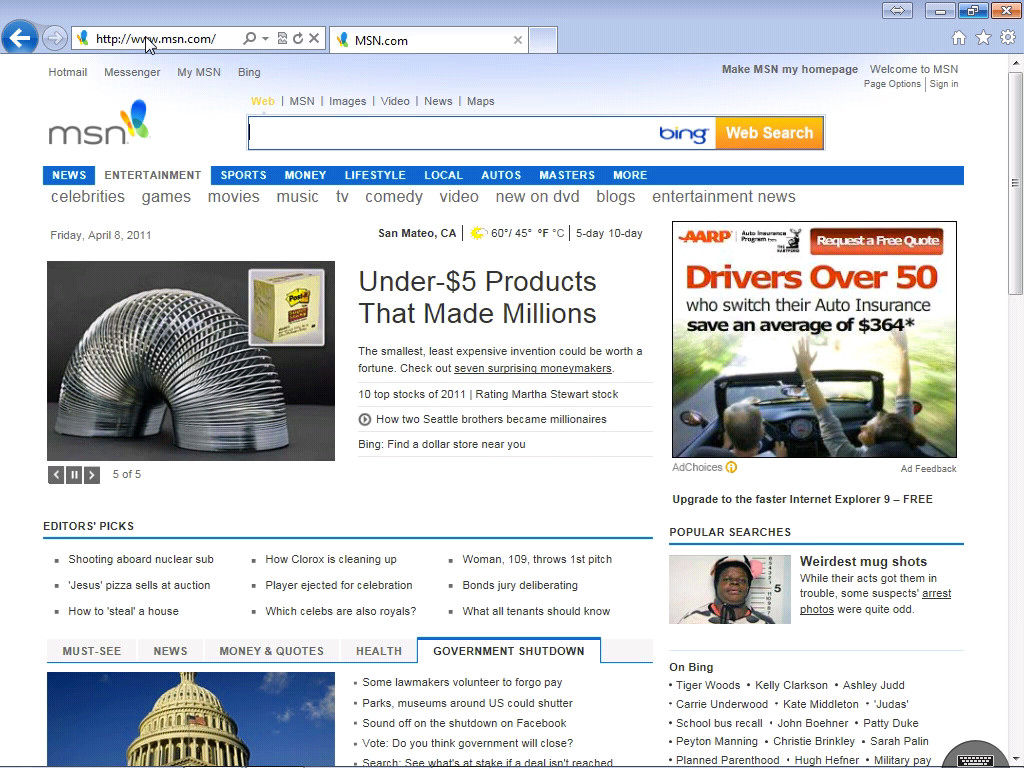The width and height of the screenshot is (1024, 768).
Task: Switch temperature units to °F
Action: 543,233
